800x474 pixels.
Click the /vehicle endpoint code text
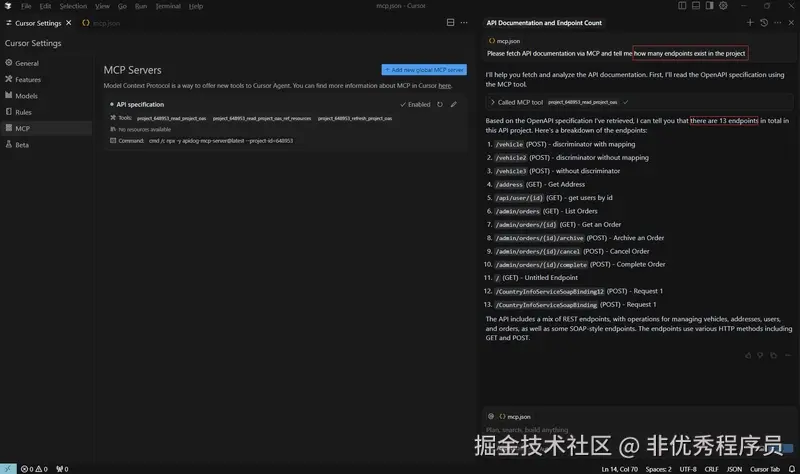(x=509, y=144)
